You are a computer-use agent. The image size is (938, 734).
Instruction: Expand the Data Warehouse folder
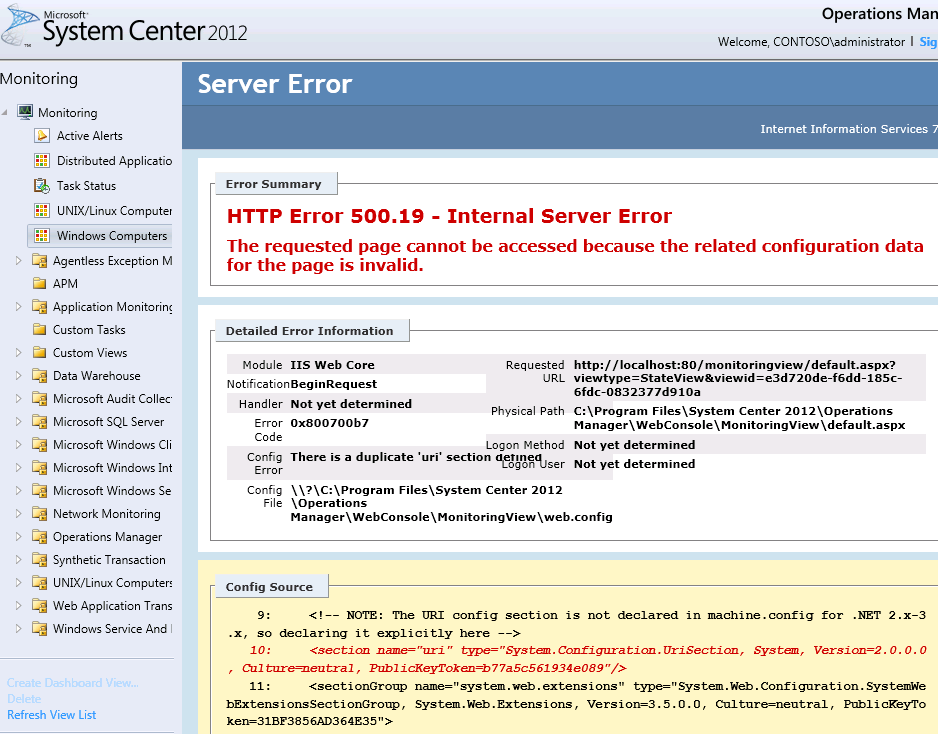(19, 376)
